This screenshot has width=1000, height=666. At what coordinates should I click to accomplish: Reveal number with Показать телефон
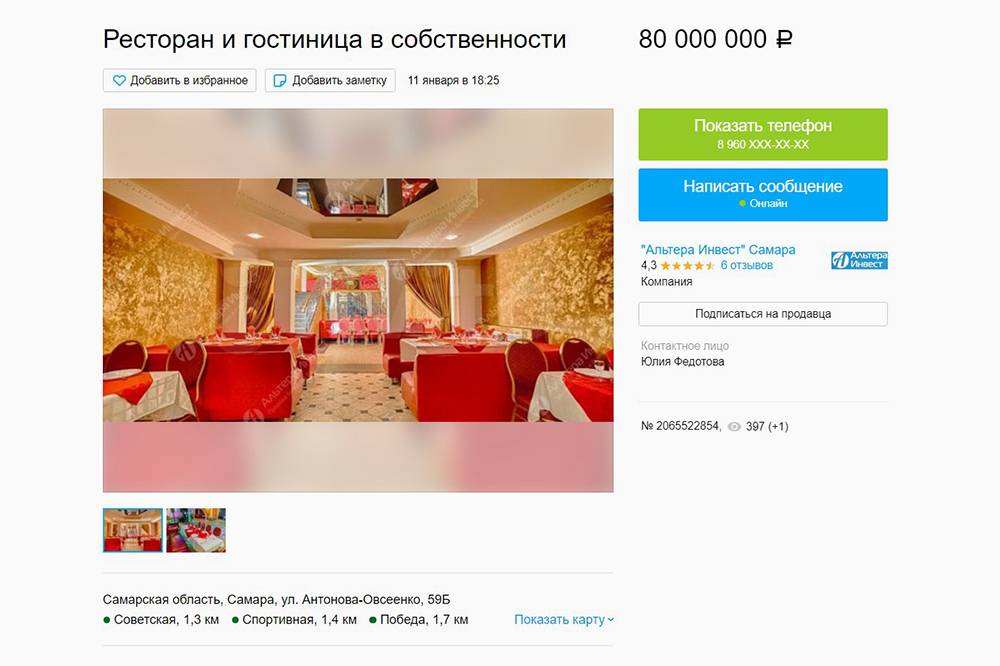(x=763, y=134)
